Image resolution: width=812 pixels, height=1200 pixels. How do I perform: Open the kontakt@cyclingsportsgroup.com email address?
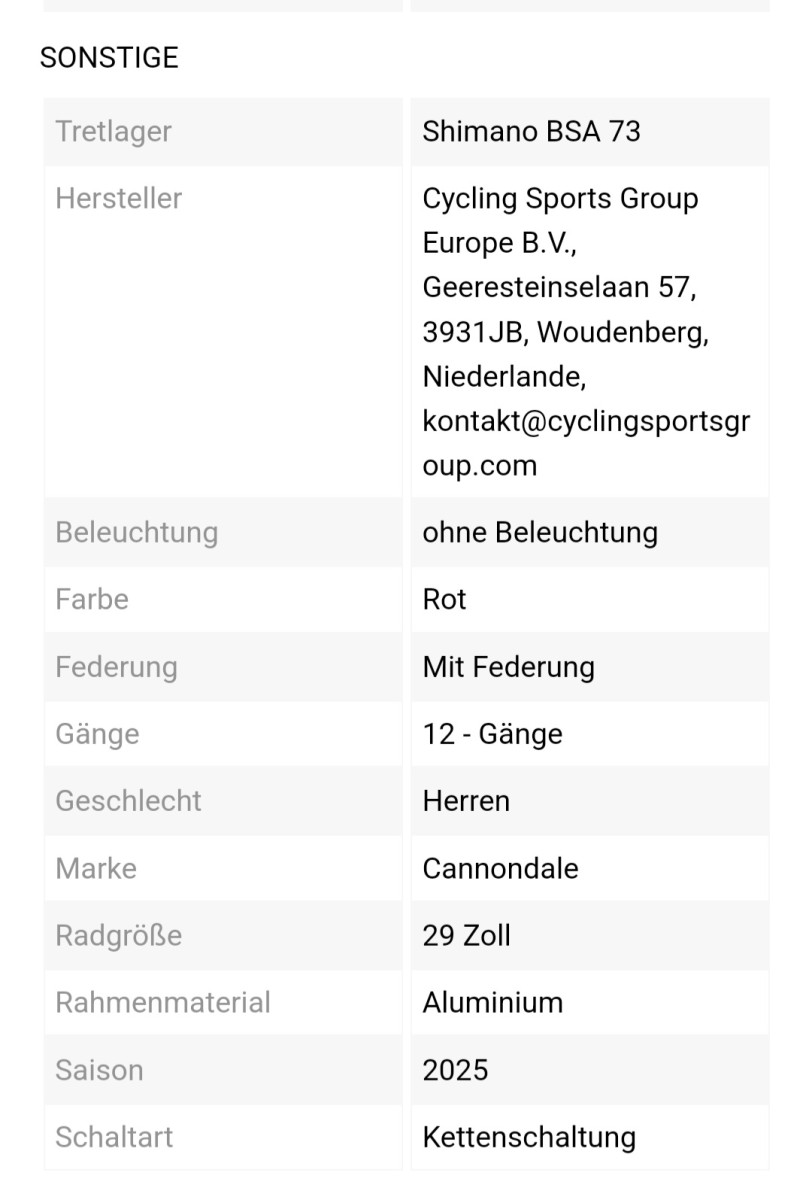coord(585,443)
